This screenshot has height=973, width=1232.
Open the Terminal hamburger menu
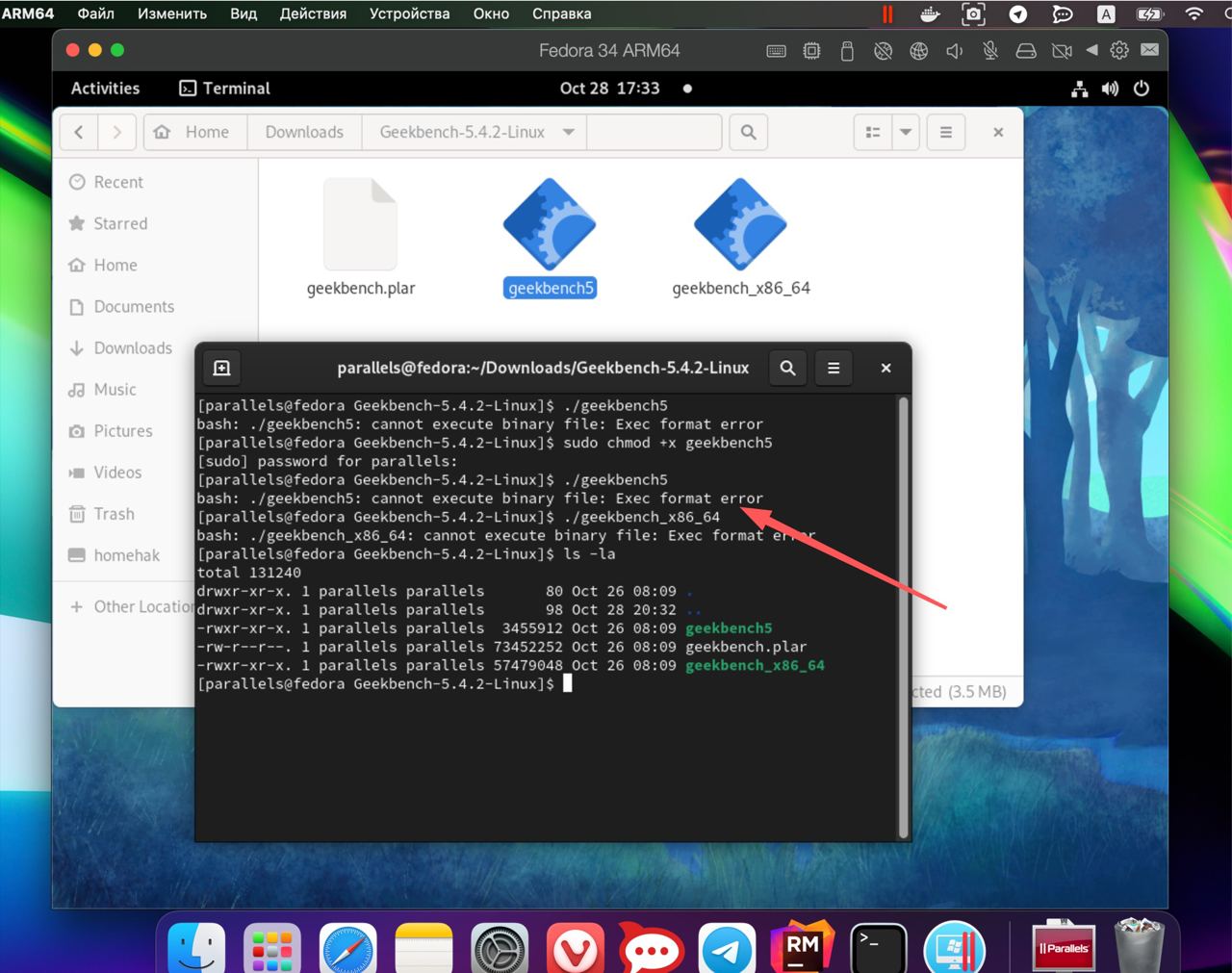pos(834,368)
